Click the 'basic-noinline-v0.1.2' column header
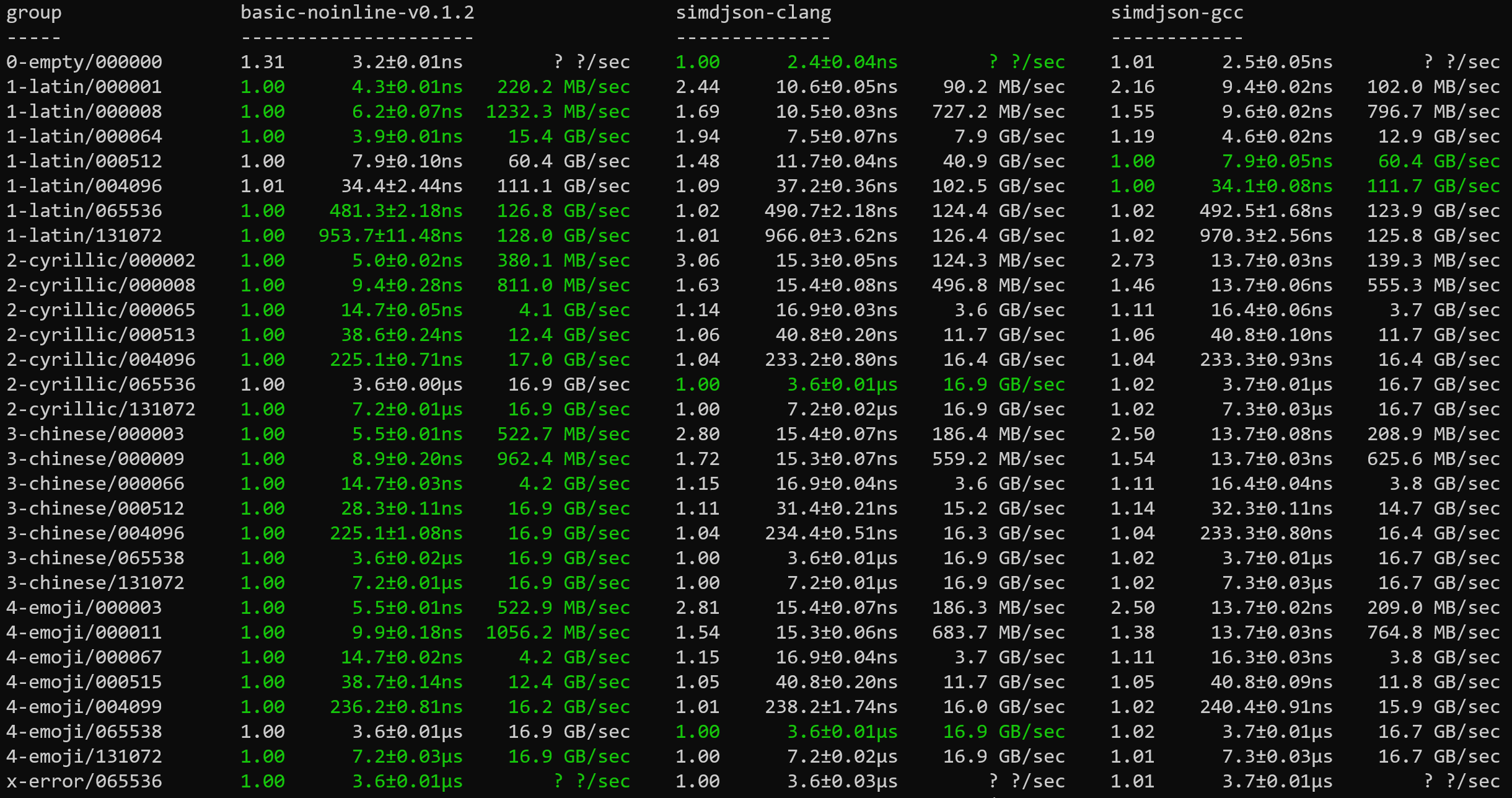 358,12
